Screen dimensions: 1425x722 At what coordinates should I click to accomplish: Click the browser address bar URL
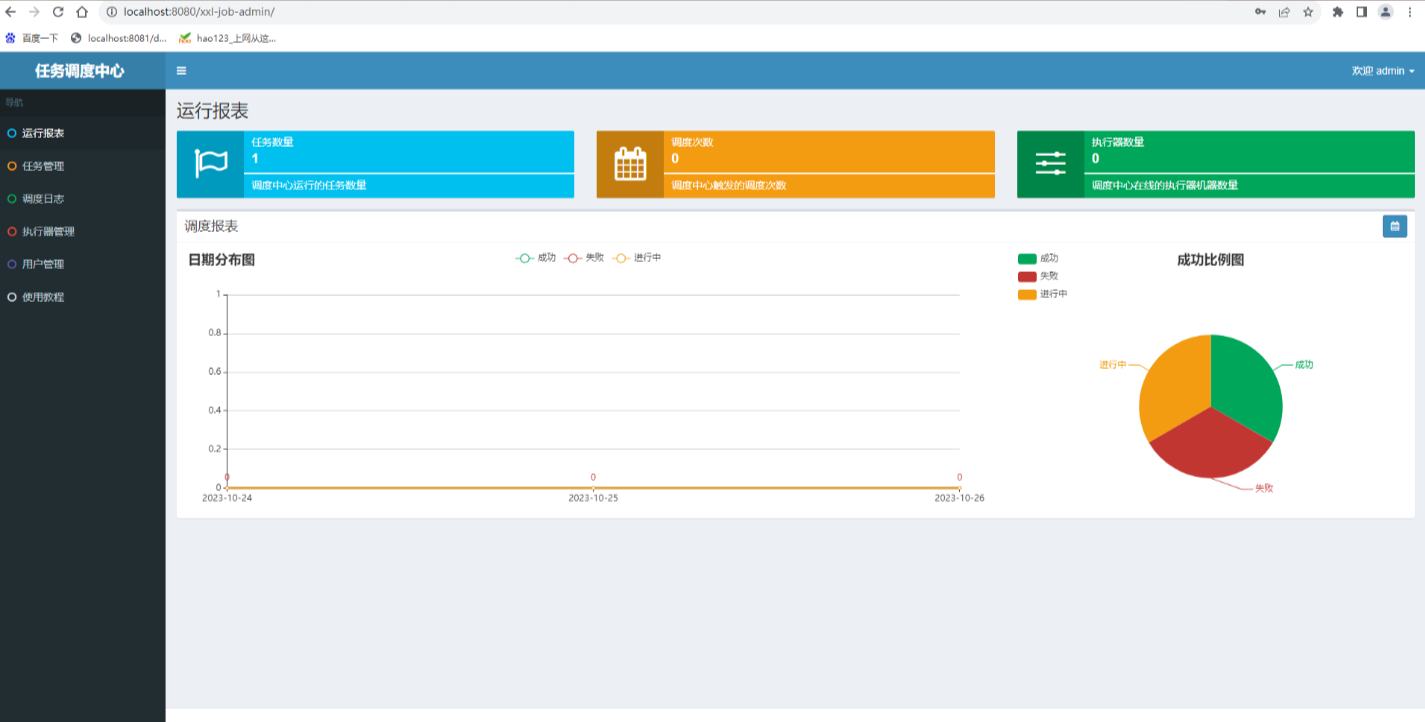199,12
